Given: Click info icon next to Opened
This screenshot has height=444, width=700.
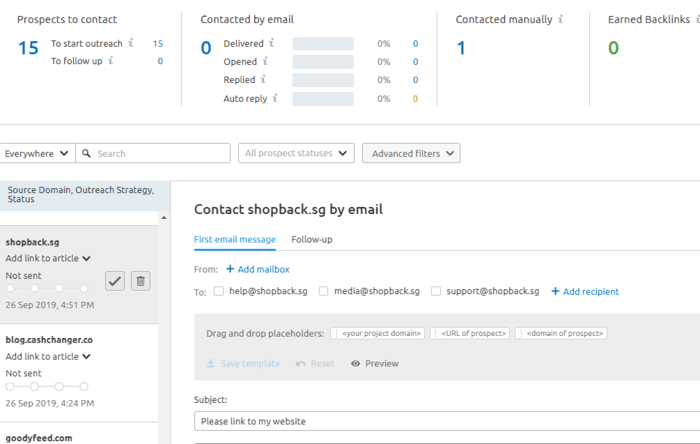Looking at the screenshot, I should pos(265,61).
